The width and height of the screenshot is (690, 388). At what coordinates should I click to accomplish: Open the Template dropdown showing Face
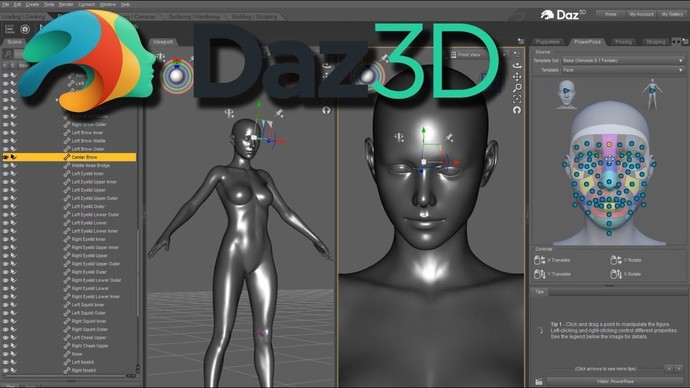tap(623, 70)
